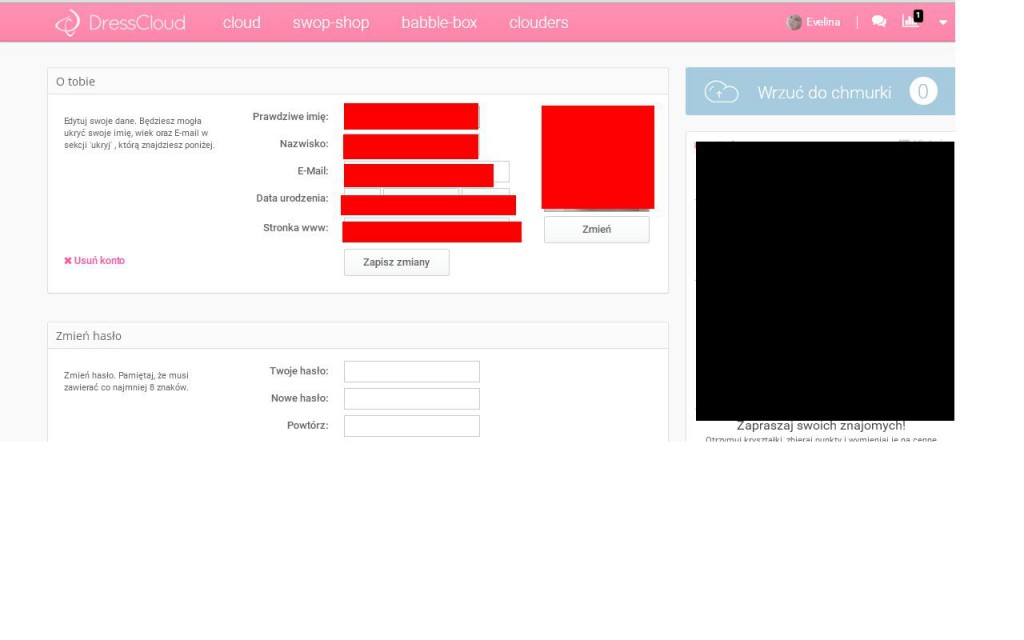Click the Prawdziwe imię input field
Screen dimensions: 1024x640
[x=411, y=117]
